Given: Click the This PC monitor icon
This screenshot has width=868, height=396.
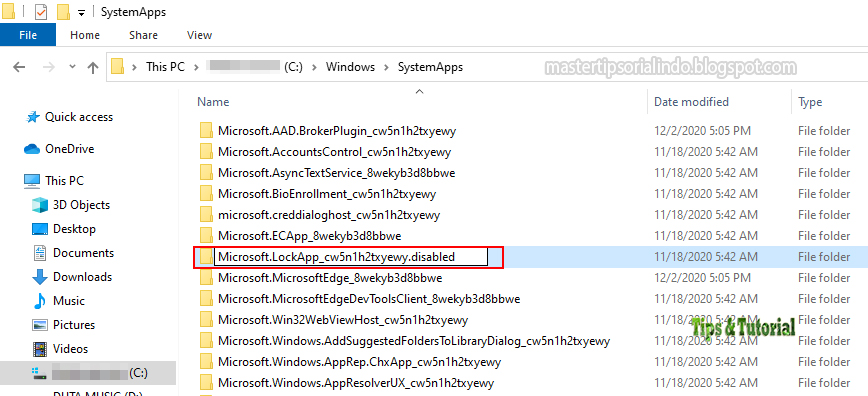Looking at the screenshot, I should point(32,181).
